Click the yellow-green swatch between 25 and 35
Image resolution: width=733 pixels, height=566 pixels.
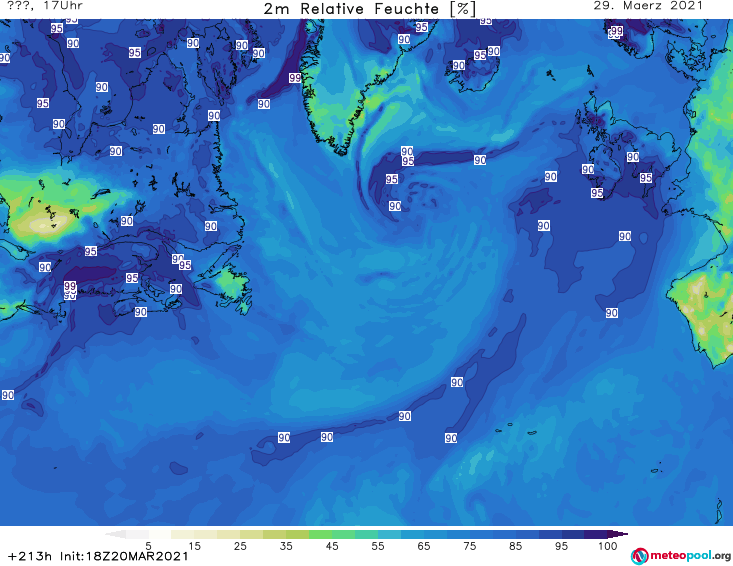274,534
